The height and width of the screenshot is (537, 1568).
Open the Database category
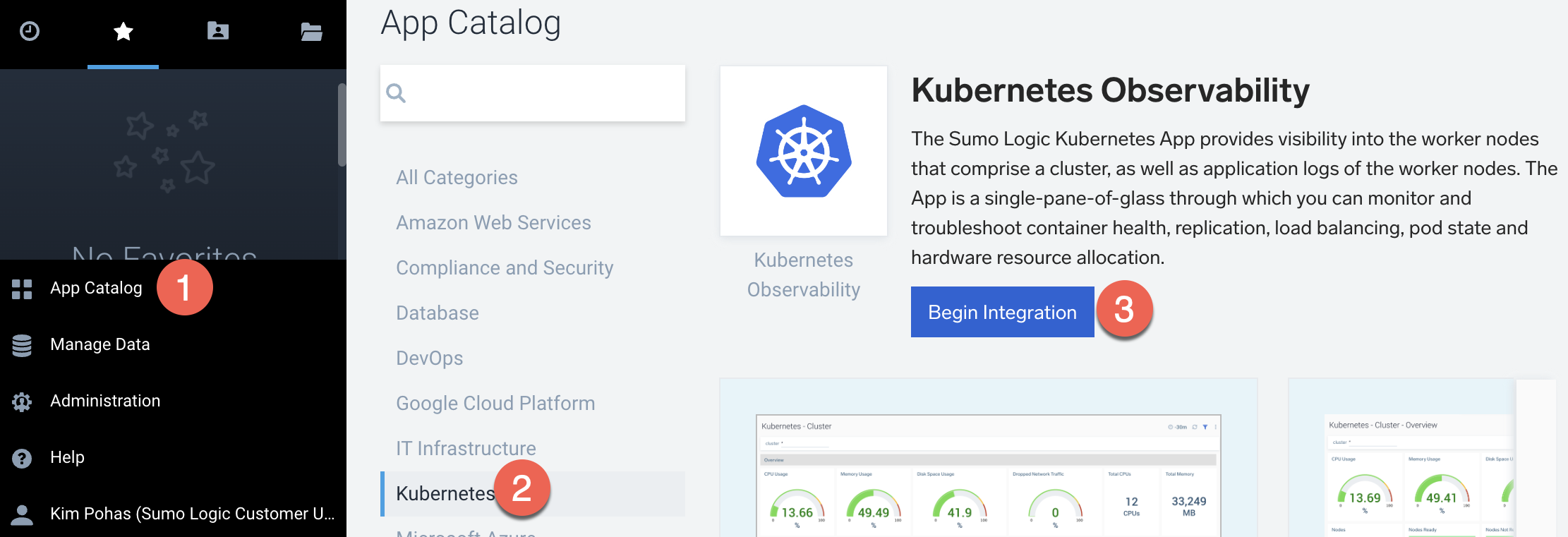[x=438, y=313]
